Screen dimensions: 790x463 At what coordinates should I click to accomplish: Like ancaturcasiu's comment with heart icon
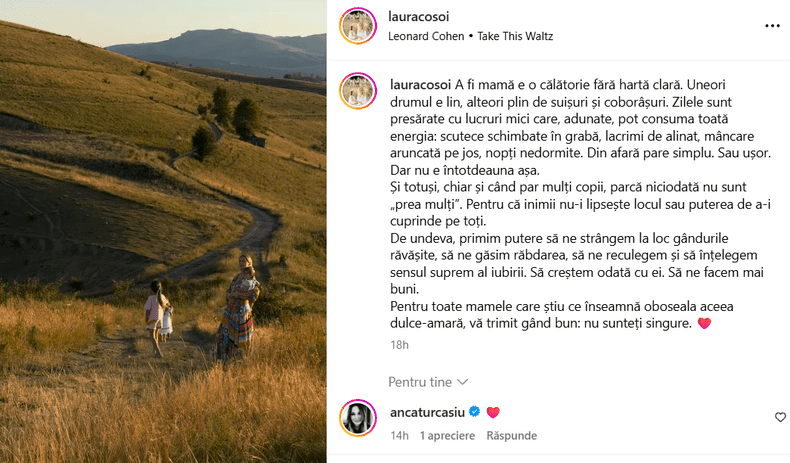(780, 417)
